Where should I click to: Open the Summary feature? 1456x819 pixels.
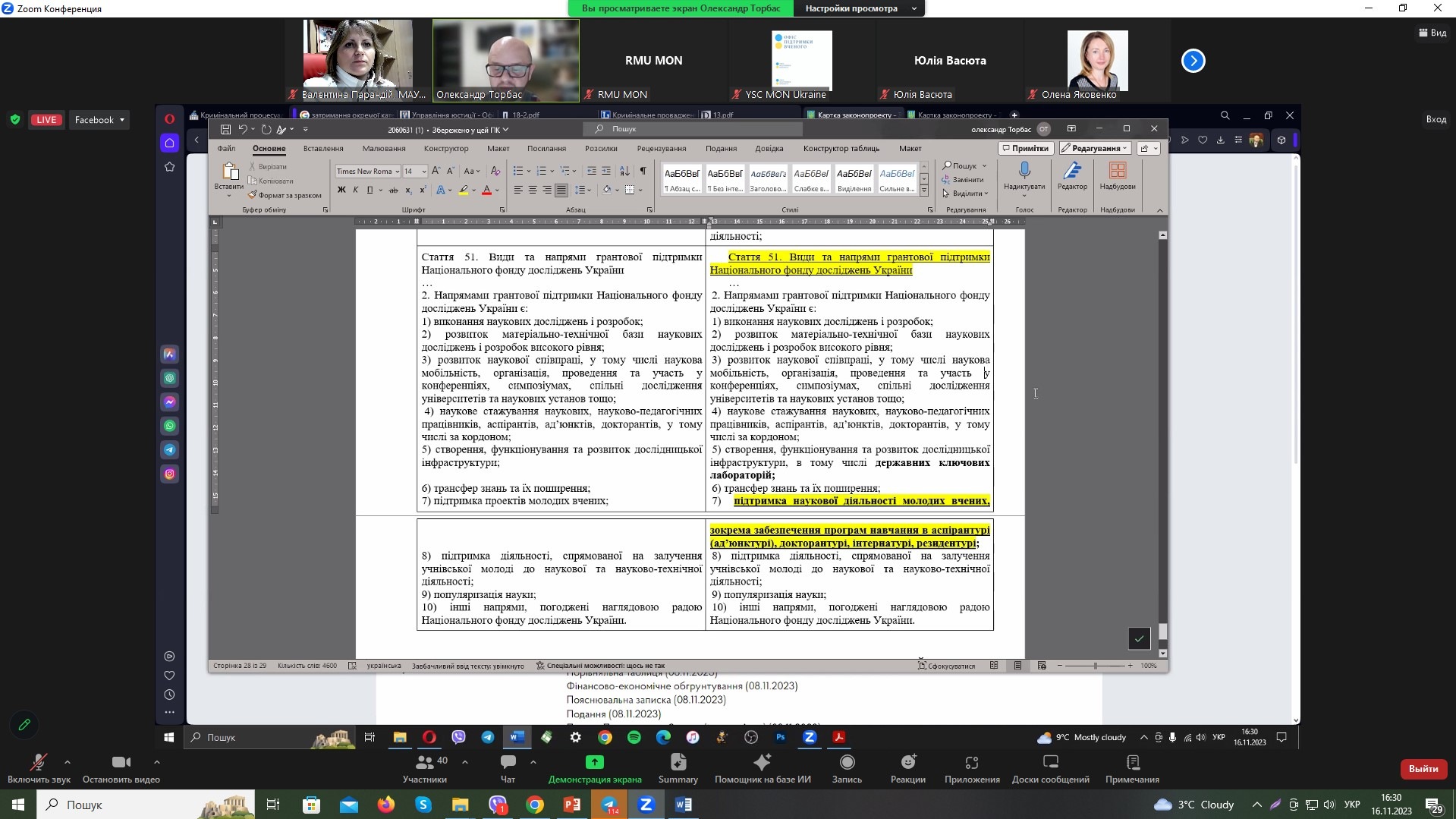pyautogui.click(x=678, y=767)
